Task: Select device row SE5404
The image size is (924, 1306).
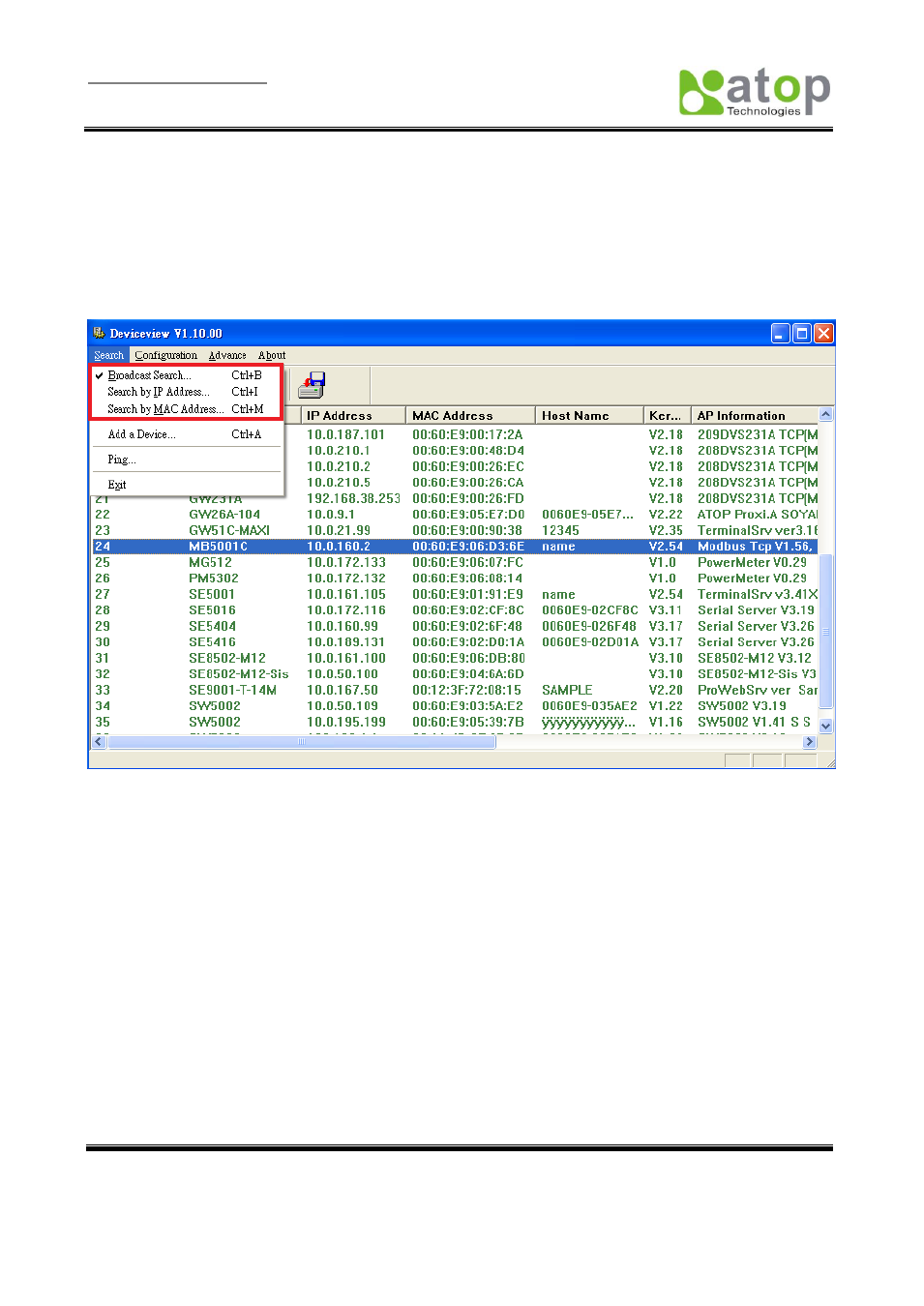Action: coord(455,626)
